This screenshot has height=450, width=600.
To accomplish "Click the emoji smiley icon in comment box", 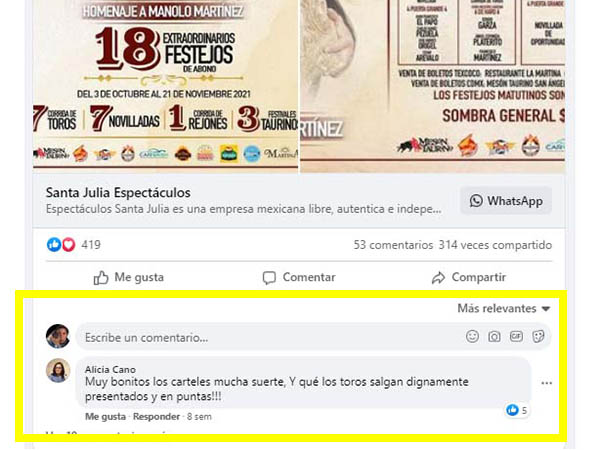I will pyautogui.click(x=472, y=336).
